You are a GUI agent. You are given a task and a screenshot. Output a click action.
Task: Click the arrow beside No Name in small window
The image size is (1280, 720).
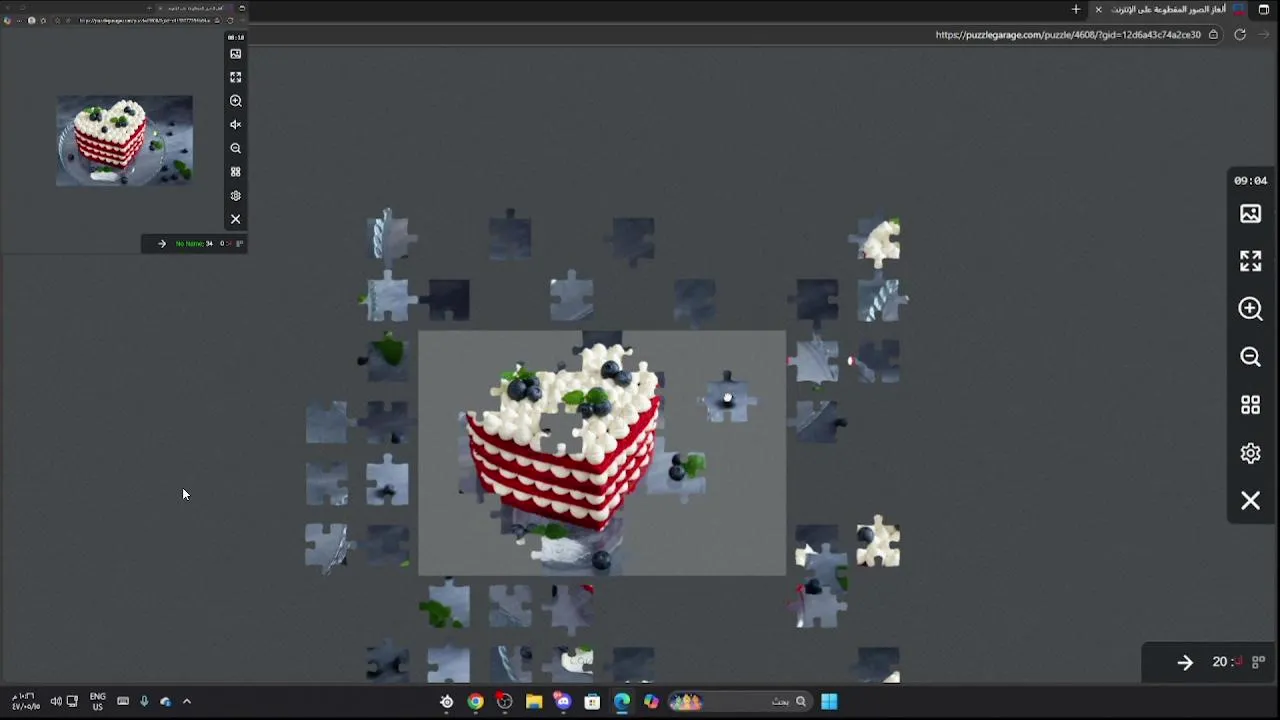(162, 244)
